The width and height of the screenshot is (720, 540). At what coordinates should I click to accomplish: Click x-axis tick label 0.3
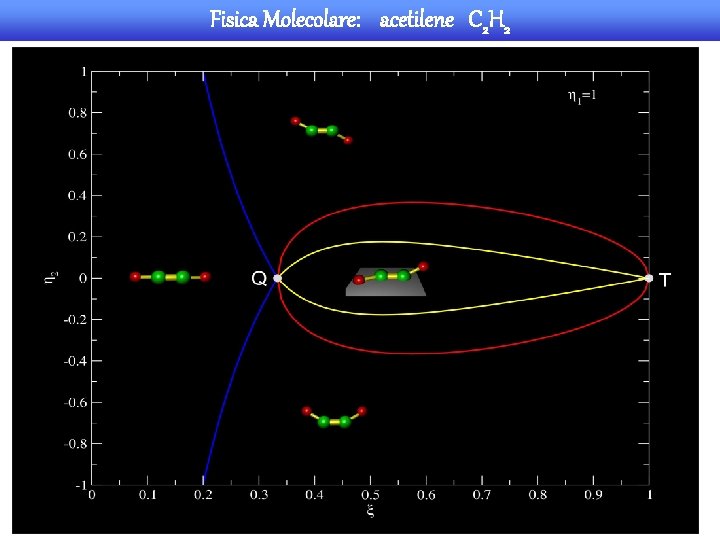click(x=259, y=495)
